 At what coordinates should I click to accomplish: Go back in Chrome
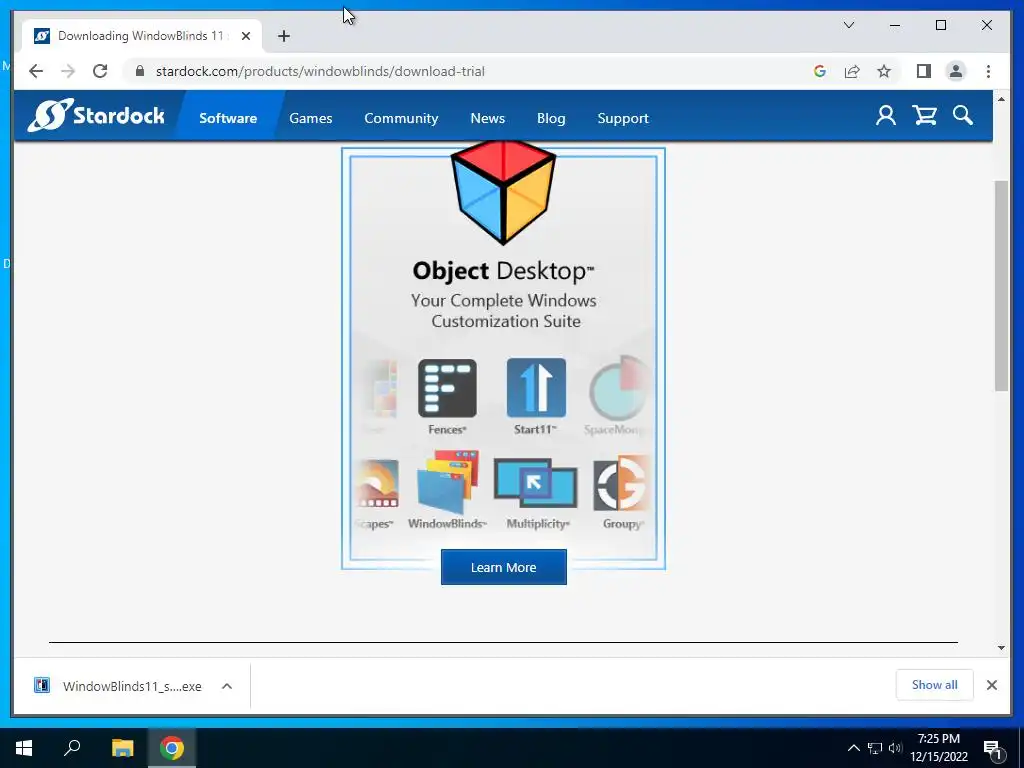tap(36, 71)
